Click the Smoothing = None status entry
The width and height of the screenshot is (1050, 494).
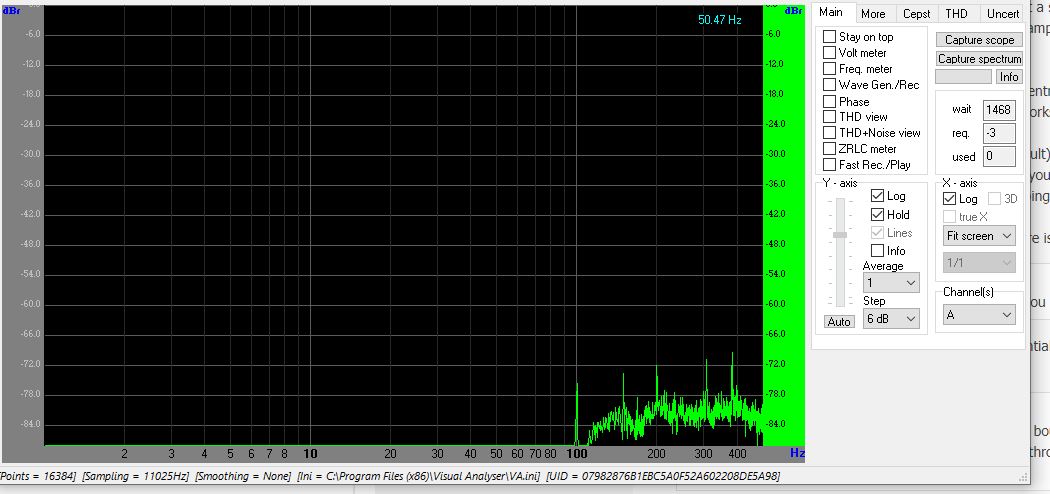(x=243, y=476)
